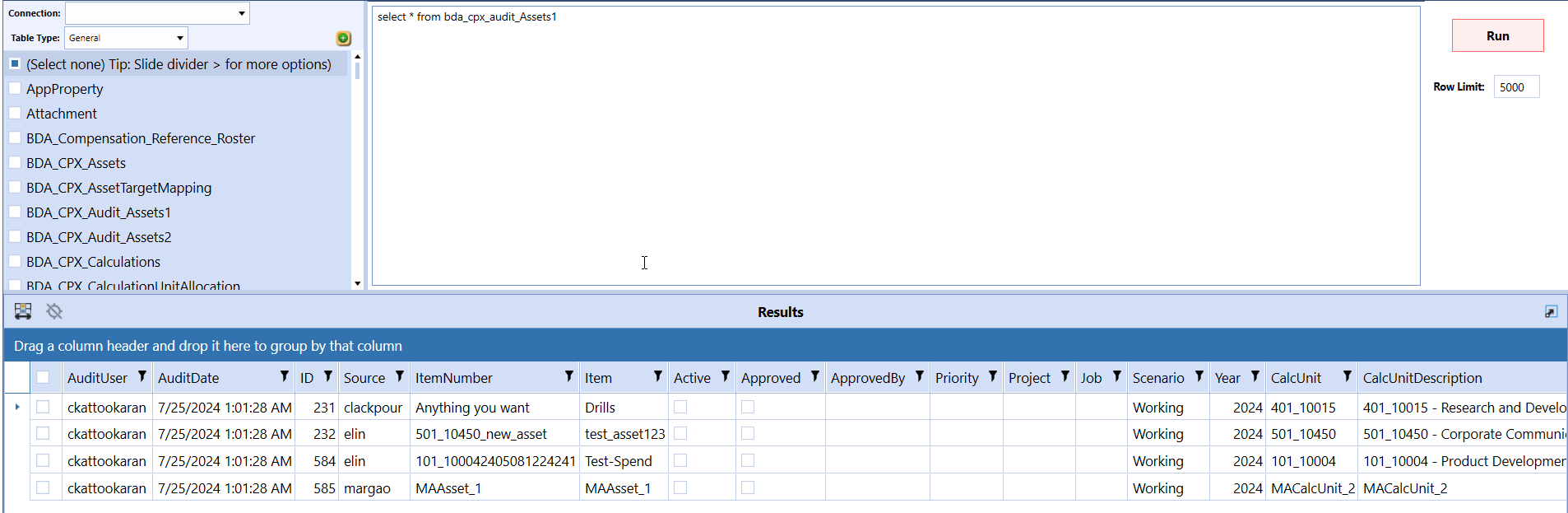
Task: Open filter funnel for ItemNumber column
Action: (x=568, y=376)
